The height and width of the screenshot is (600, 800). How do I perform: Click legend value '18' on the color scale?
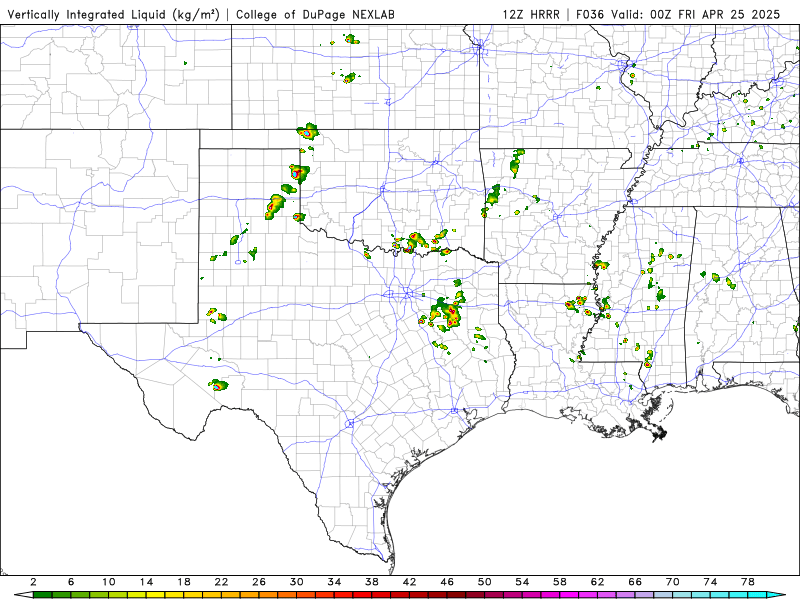tap(184, 582)
